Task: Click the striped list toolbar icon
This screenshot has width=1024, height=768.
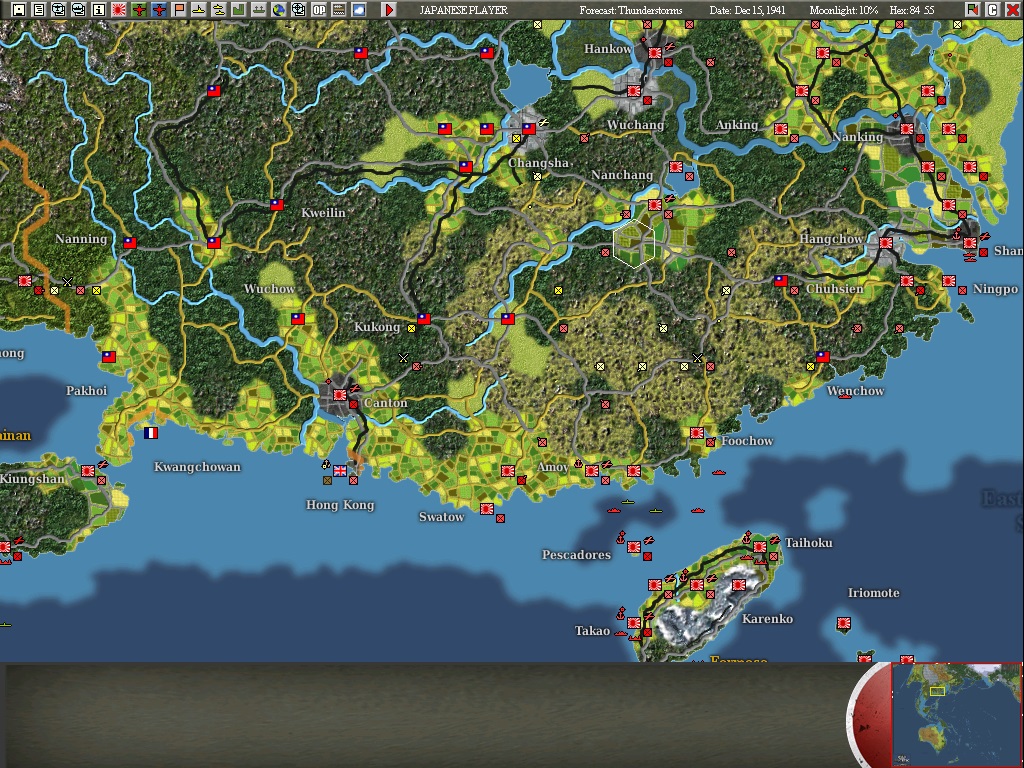Action: point(338,10)
